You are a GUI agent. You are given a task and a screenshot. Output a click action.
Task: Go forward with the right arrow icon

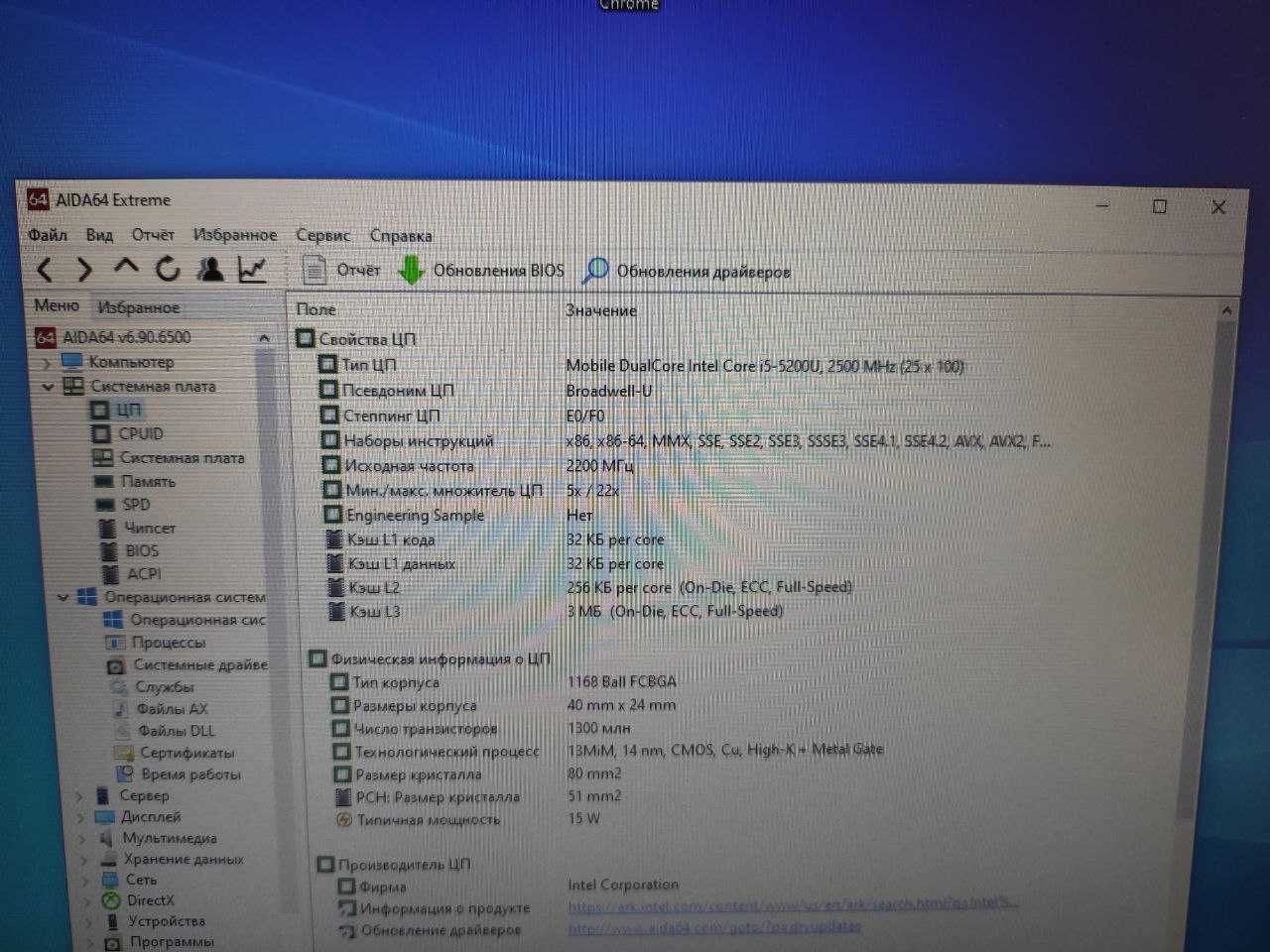84,270
